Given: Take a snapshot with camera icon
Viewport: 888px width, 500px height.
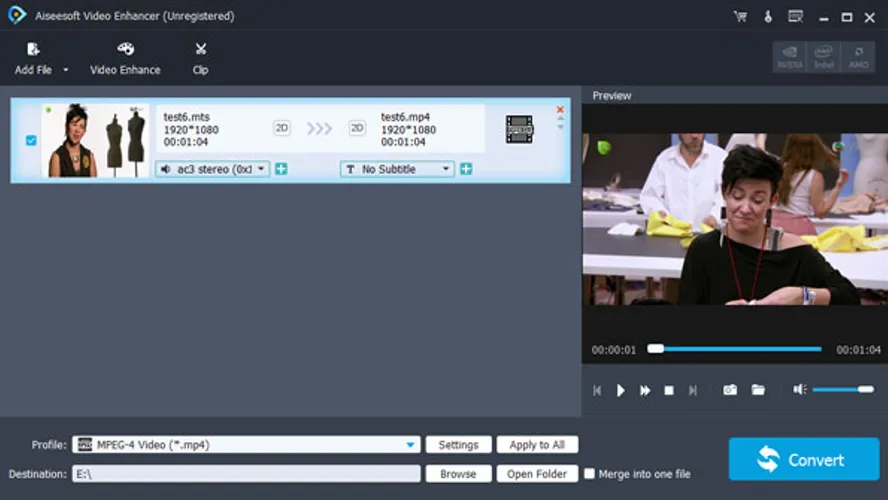Looking at the screenshot, I should 730,390.
